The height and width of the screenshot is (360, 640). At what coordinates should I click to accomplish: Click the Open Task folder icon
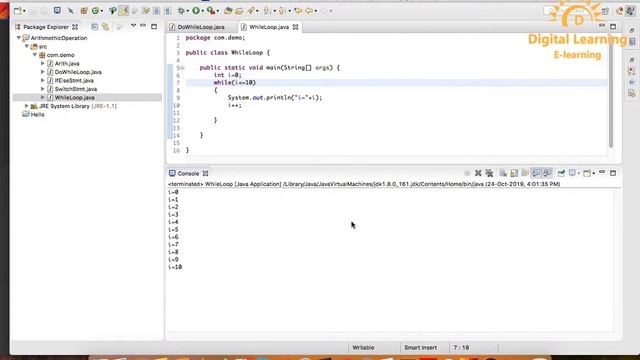pyautogui.click(x=239, y=11)
